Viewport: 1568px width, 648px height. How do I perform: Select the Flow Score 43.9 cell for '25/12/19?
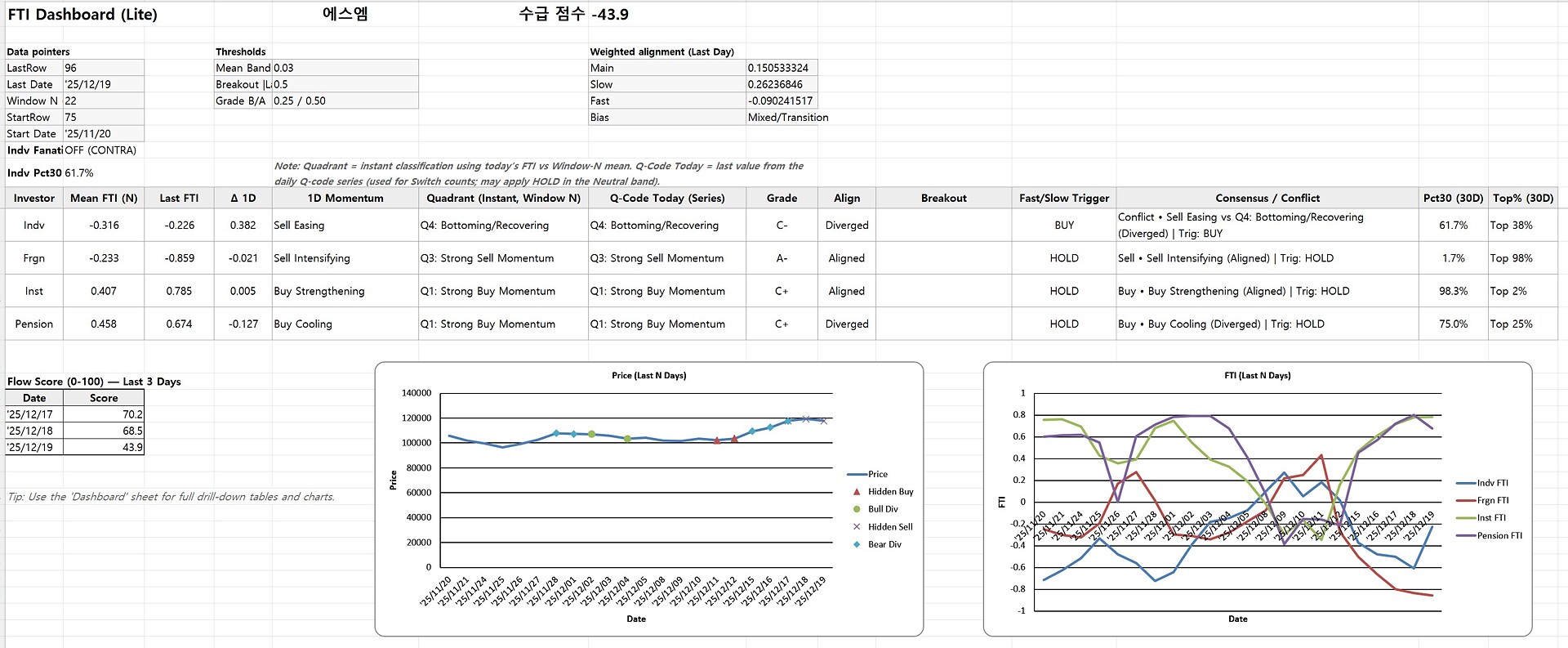(x=103, y=448)
